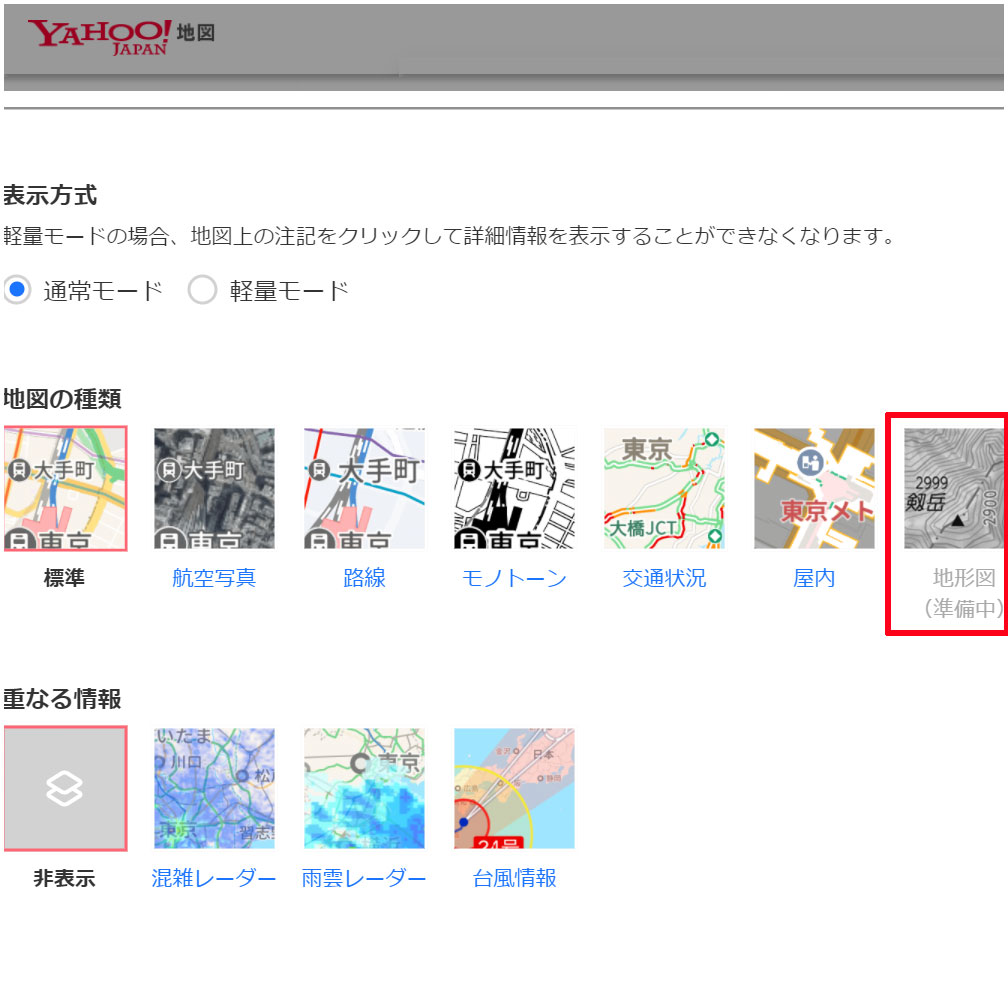Select the 軽量モード radio button

click(202, 290)
